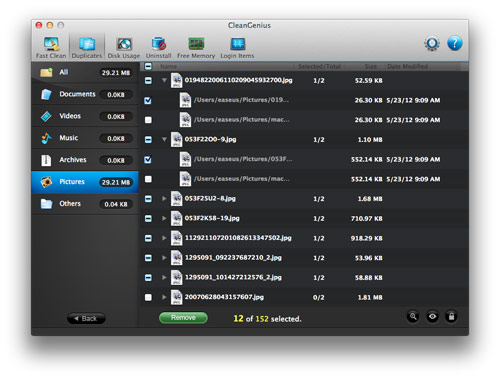Click the Free Memory toolbar icon
This screenshot has width=500, height=379.
pyautogui.click(x=196, y=47)
